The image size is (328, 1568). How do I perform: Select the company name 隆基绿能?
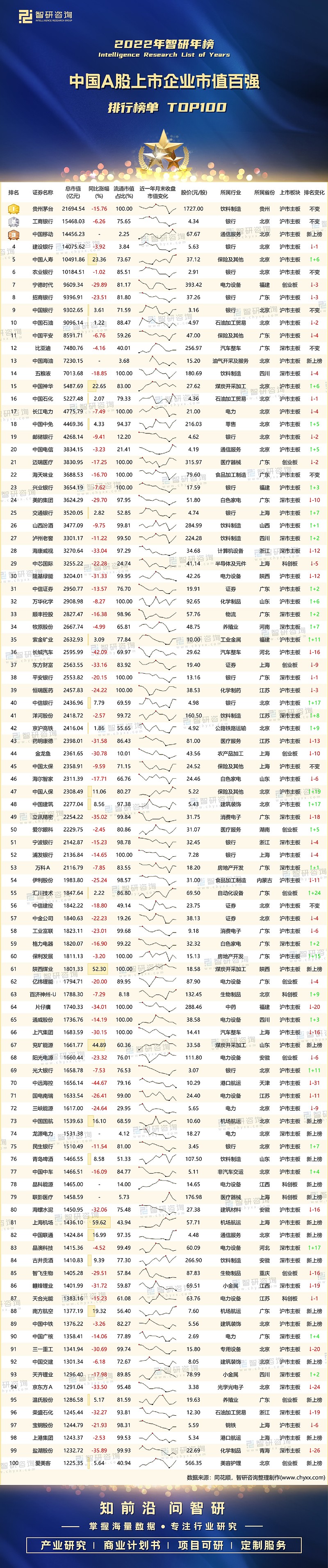click(x=43, y=576)
